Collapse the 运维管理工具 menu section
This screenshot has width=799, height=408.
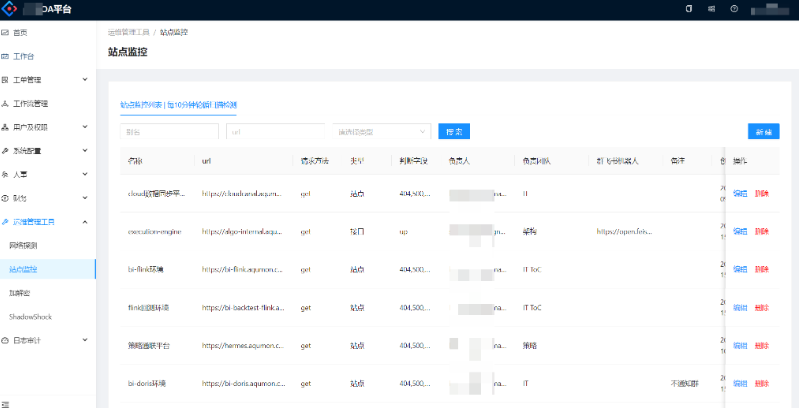coord(84,221)
